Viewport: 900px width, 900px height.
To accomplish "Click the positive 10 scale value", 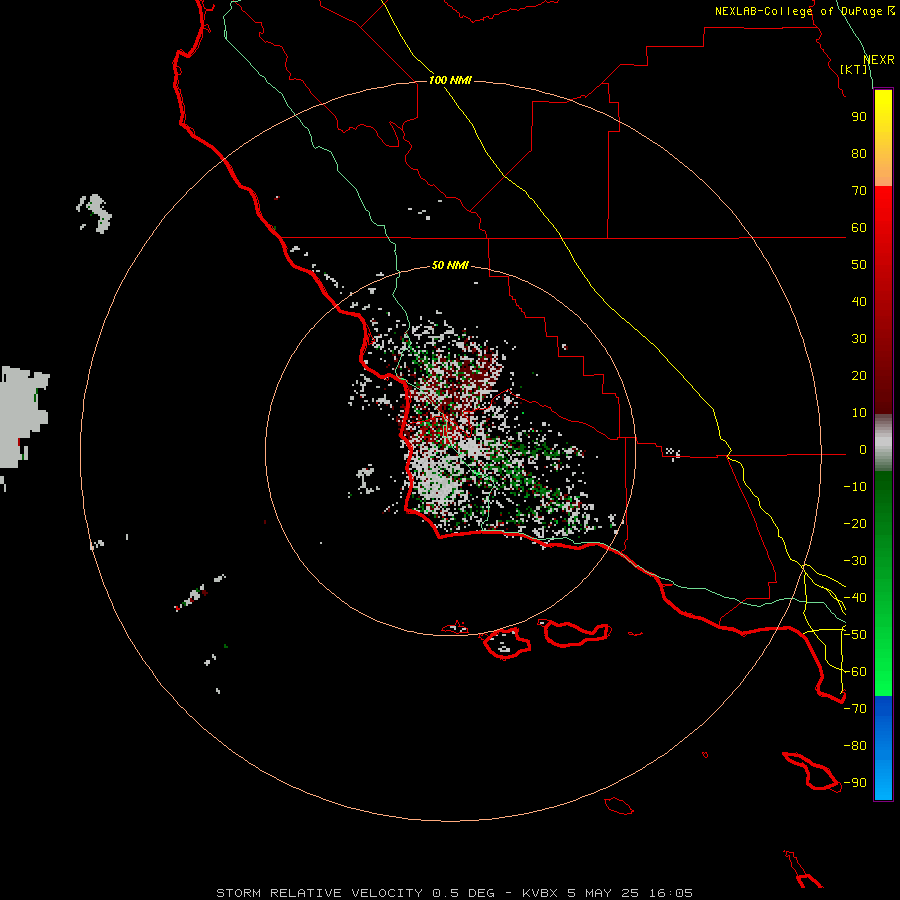I will [x=859, y=413].
